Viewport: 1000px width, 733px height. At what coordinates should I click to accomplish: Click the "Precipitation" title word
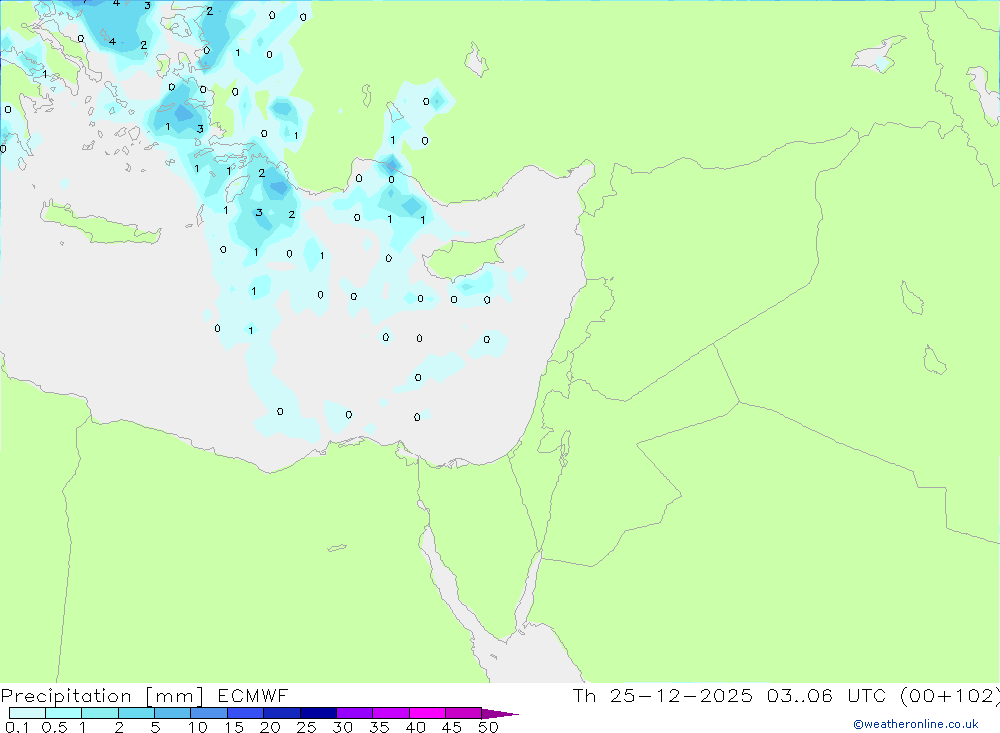pyautogui.click(x=66, y=696)
